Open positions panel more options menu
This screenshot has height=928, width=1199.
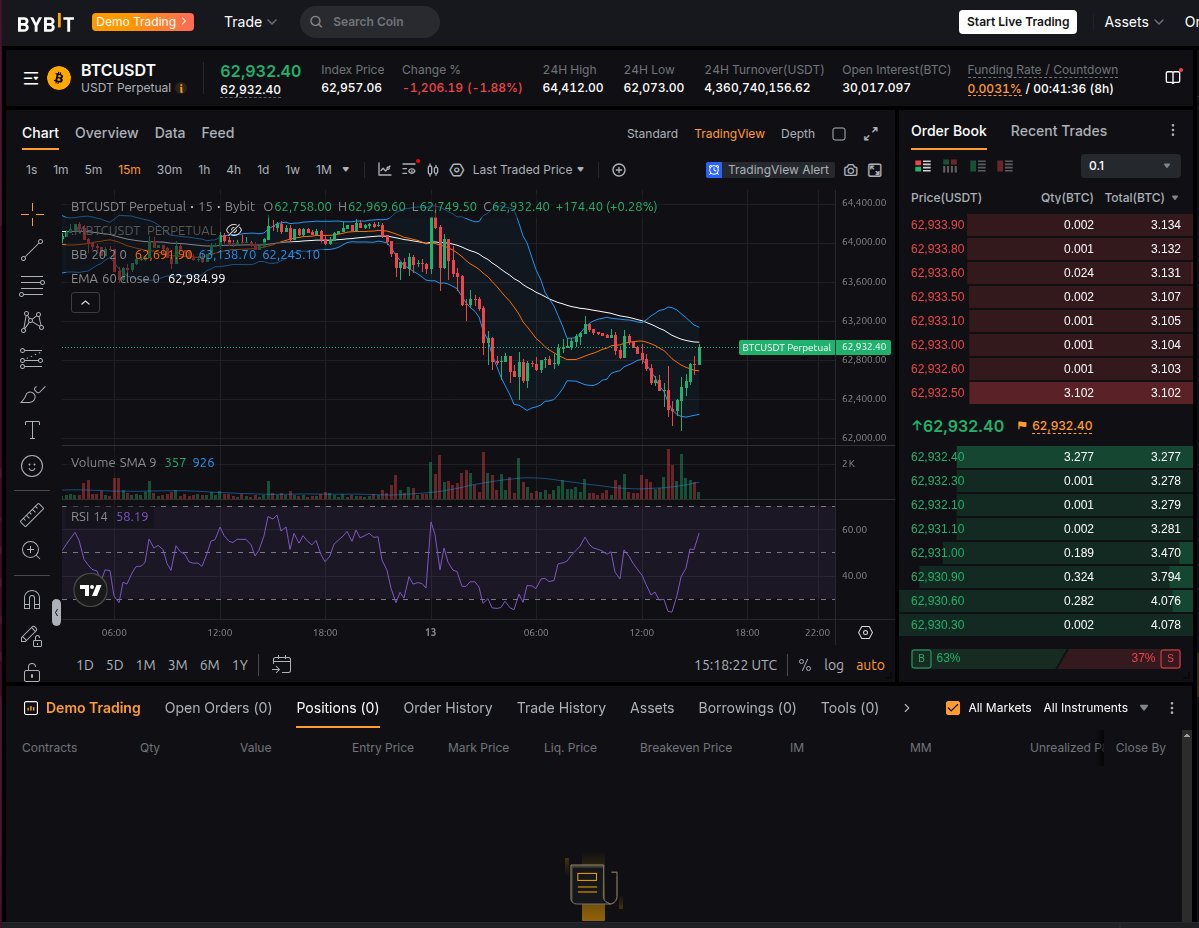tap(1171, 708)
